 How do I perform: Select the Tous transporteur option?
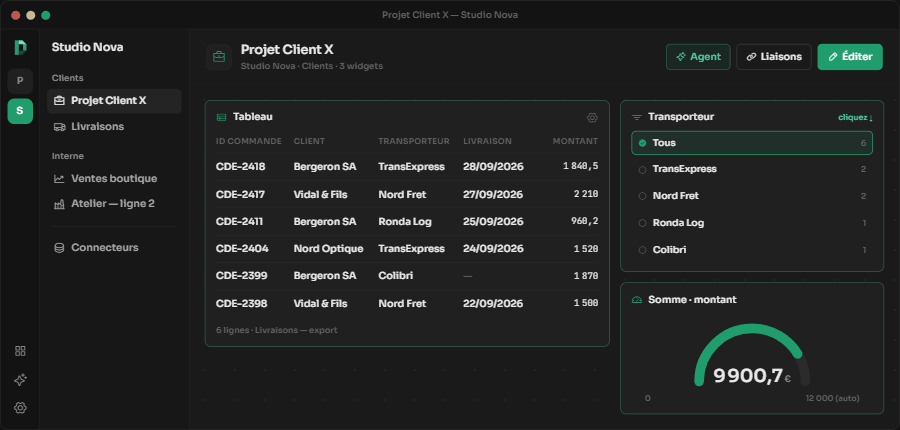click(752, 143)
